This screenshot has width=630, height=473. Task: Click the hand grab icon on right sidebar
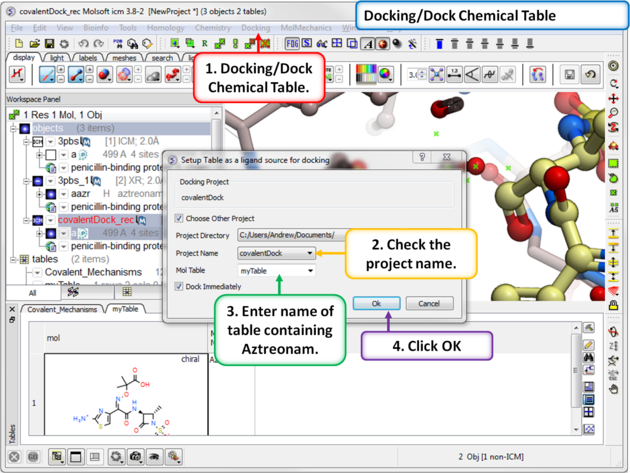coord(613,389)
